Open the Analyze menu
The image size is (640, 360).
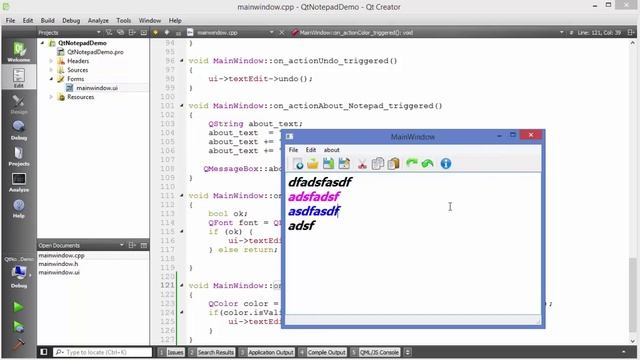coord(98,20)
